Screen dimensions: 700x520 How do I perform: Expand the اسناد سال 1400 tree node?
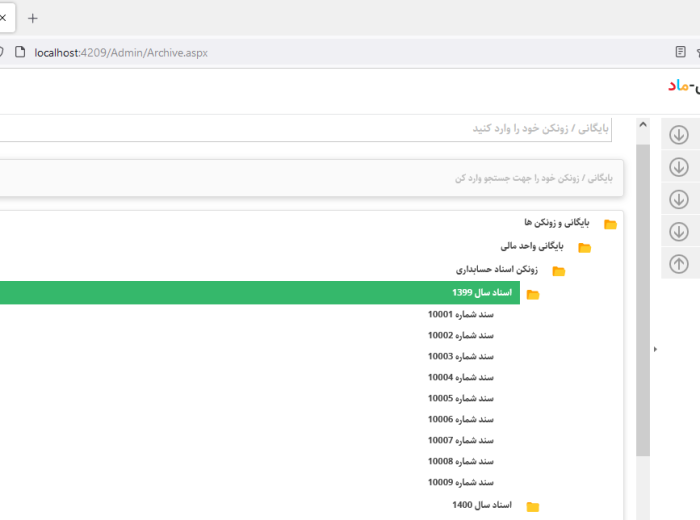pyautogui.click(x=481, y=506)
